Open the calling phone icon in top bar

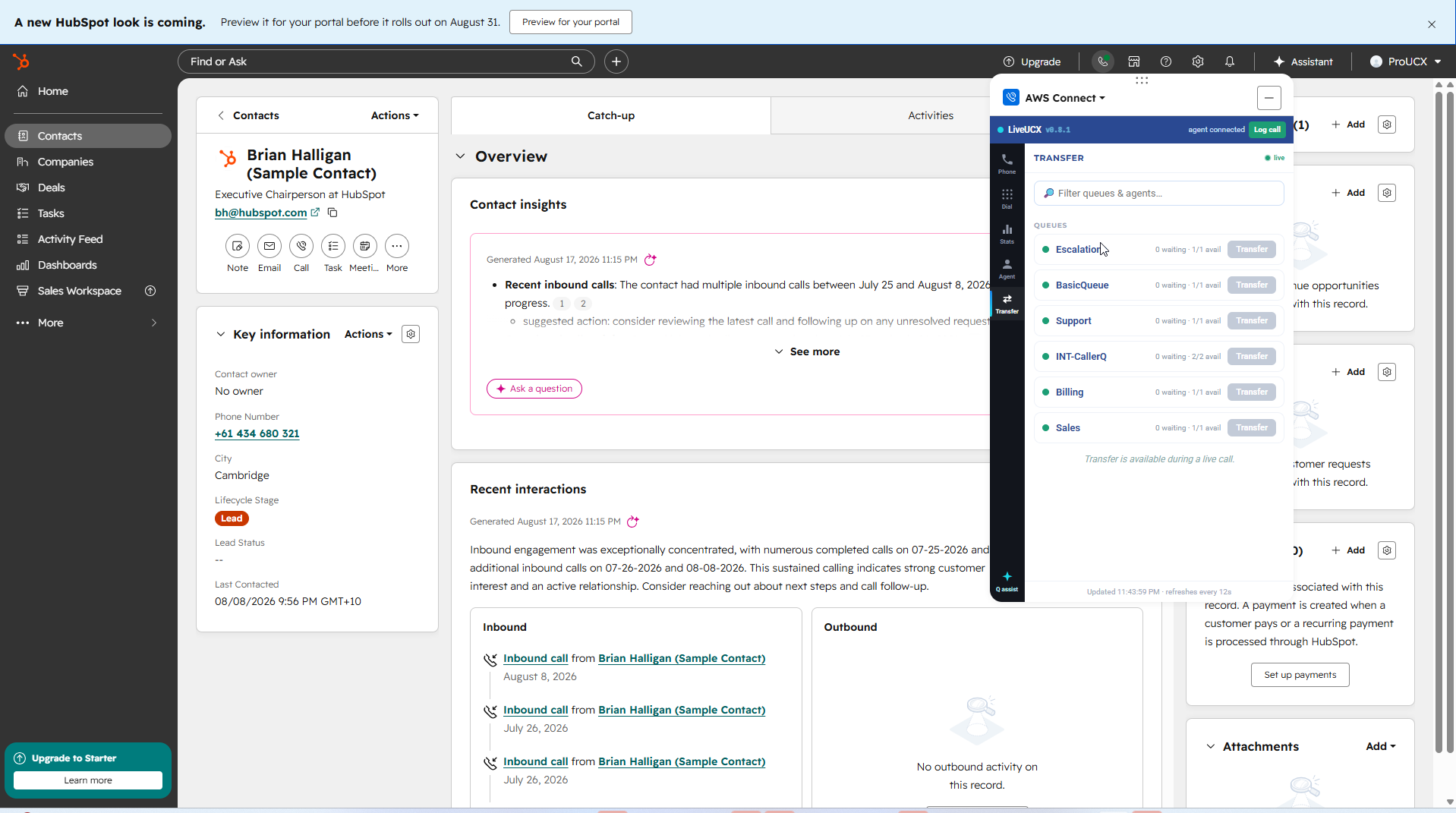point(1102,61)
